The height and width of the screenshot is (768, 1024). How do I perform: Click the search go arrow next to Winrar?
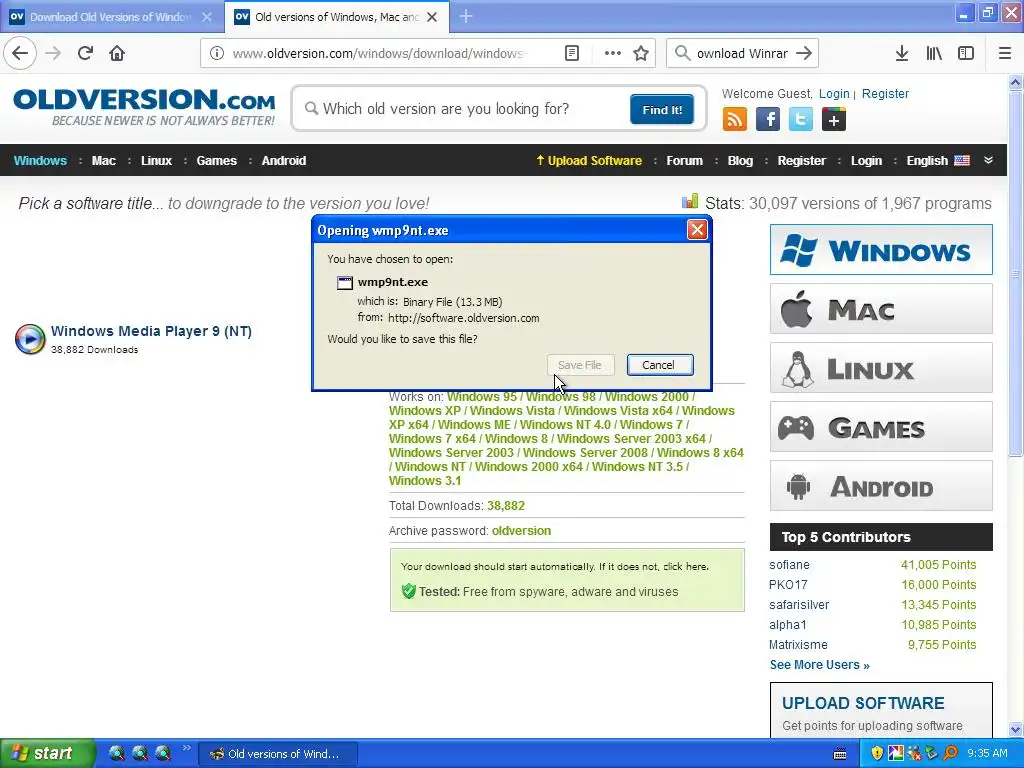805,54
